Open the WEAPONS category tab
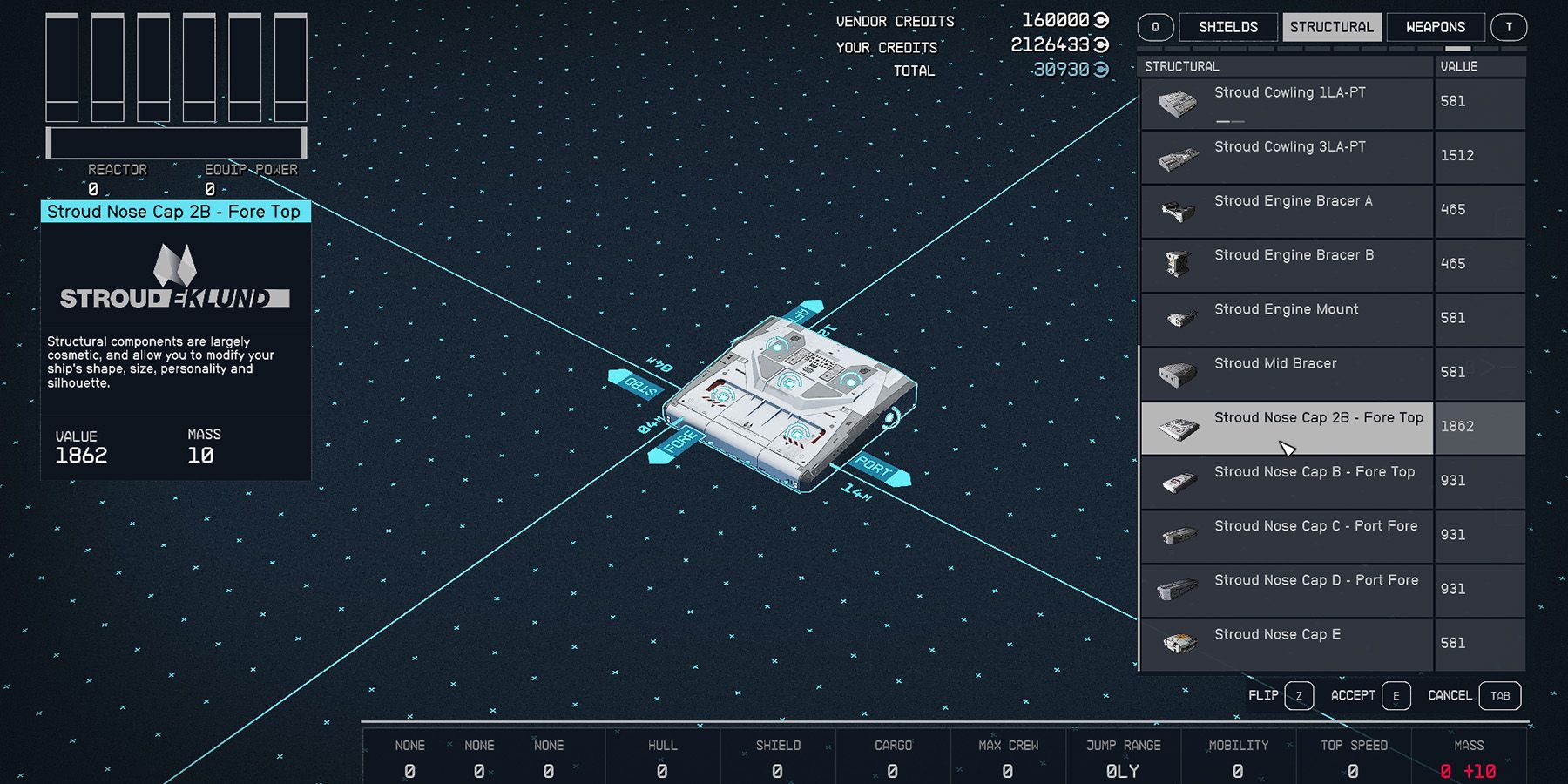Viewport: 1568px width, 784px height. click(x=1435, y=26)
